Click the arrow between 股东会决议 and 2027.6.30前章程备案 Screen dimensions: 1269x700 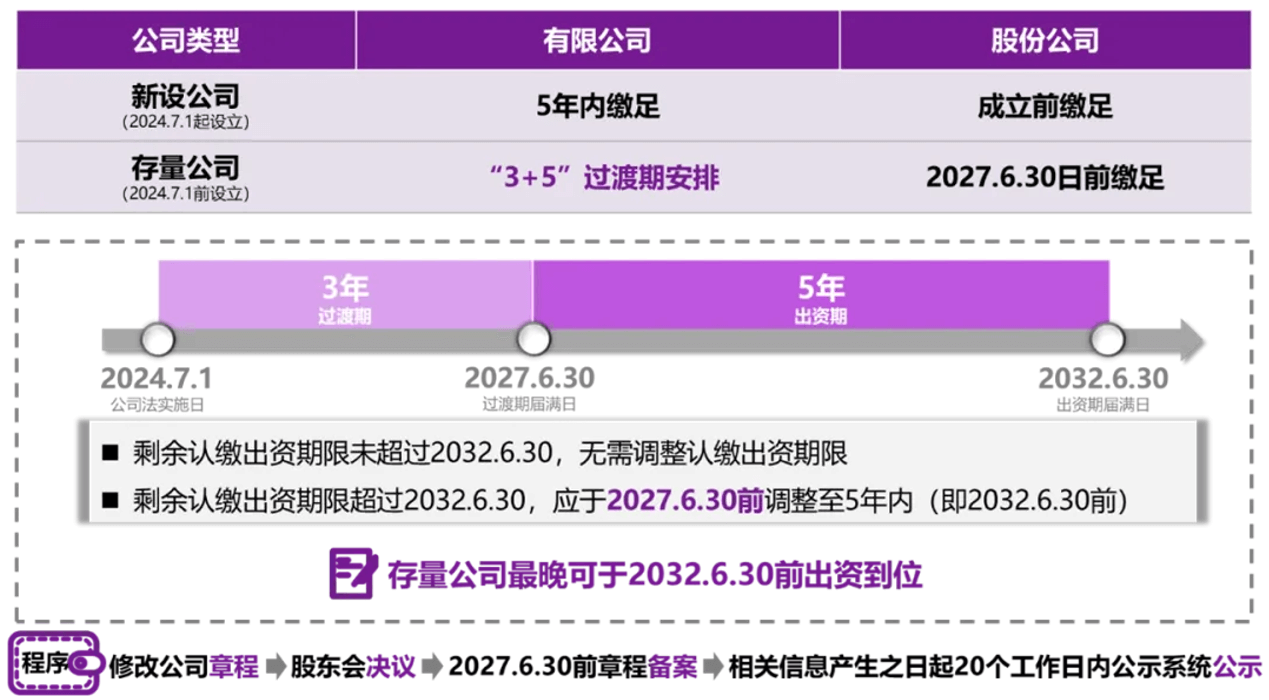point(432,666)
